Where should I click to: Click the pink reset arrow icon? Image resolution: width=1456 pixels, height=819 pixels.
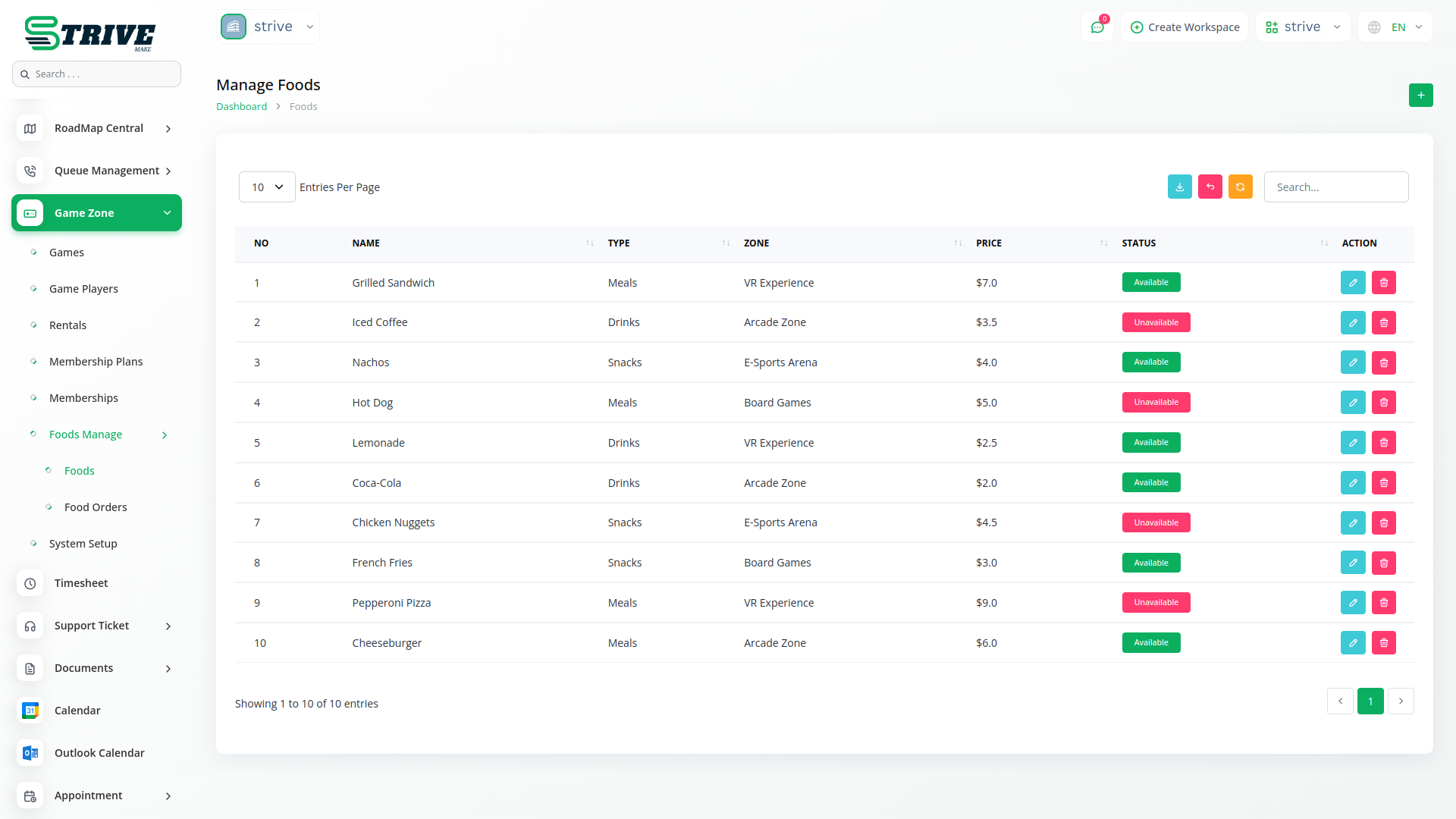(x=1210, y=187)
